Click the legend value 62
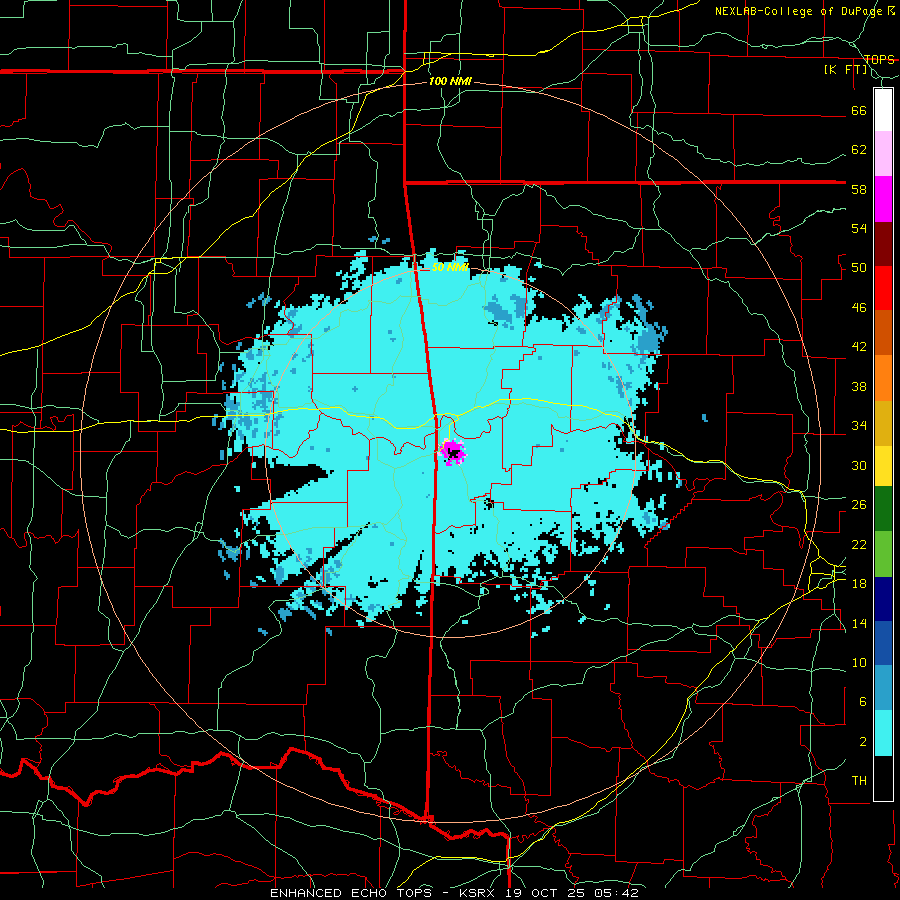The image size is (900, 900). click(859, 150)
